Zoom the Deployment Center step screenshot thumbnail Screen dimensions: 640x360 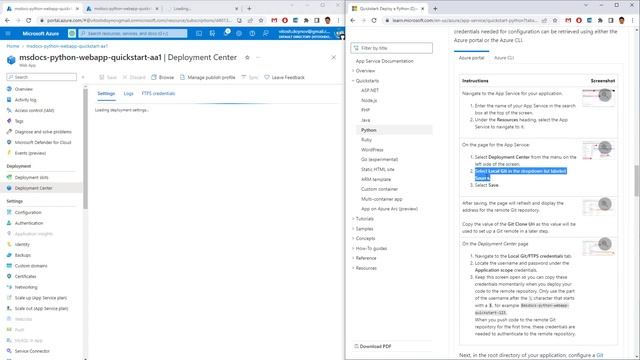(604, 147)
